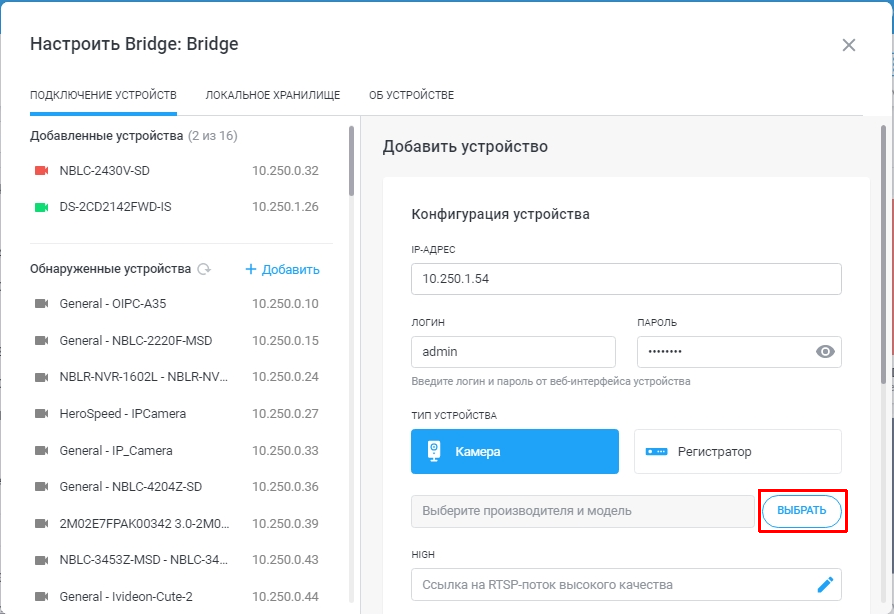Click the Выбрать button for manufacturer and model
Image resolution: width=894 pixels, height=614 pixels.
coord(802,510)
